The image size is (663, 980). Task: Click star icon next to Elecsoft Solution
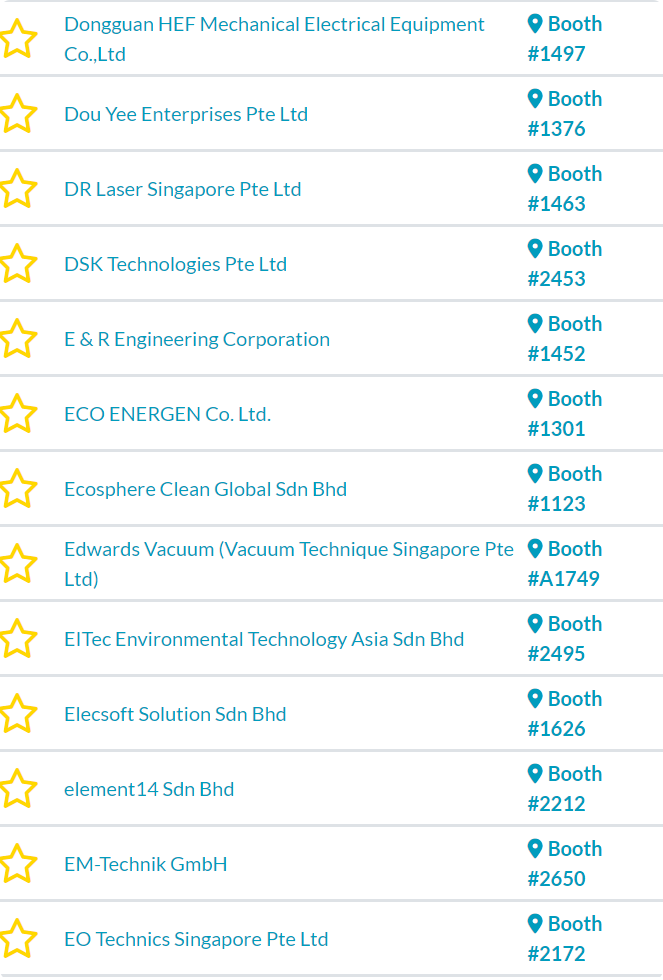tap(18, 714)
